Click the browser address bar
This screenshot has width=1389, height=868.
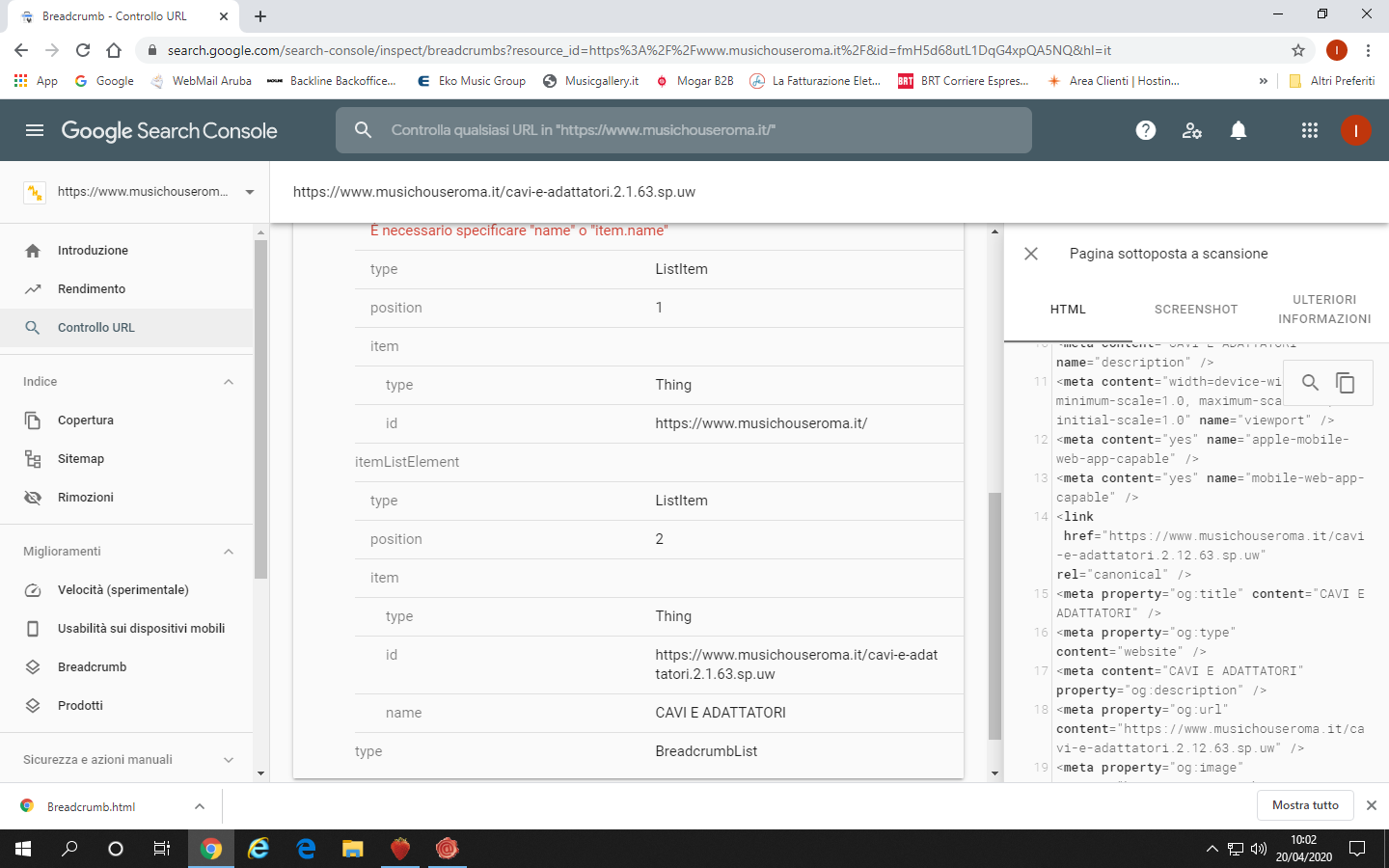point(714,50)
